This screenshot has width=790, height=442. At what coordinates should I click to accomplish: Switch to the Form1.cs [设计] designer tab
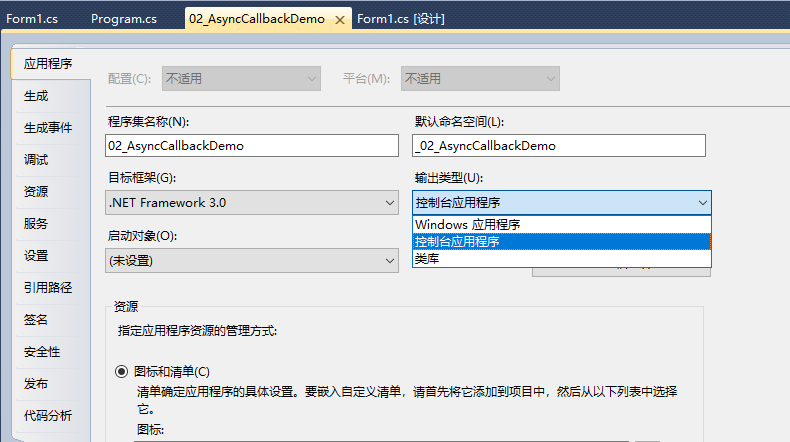401,19
